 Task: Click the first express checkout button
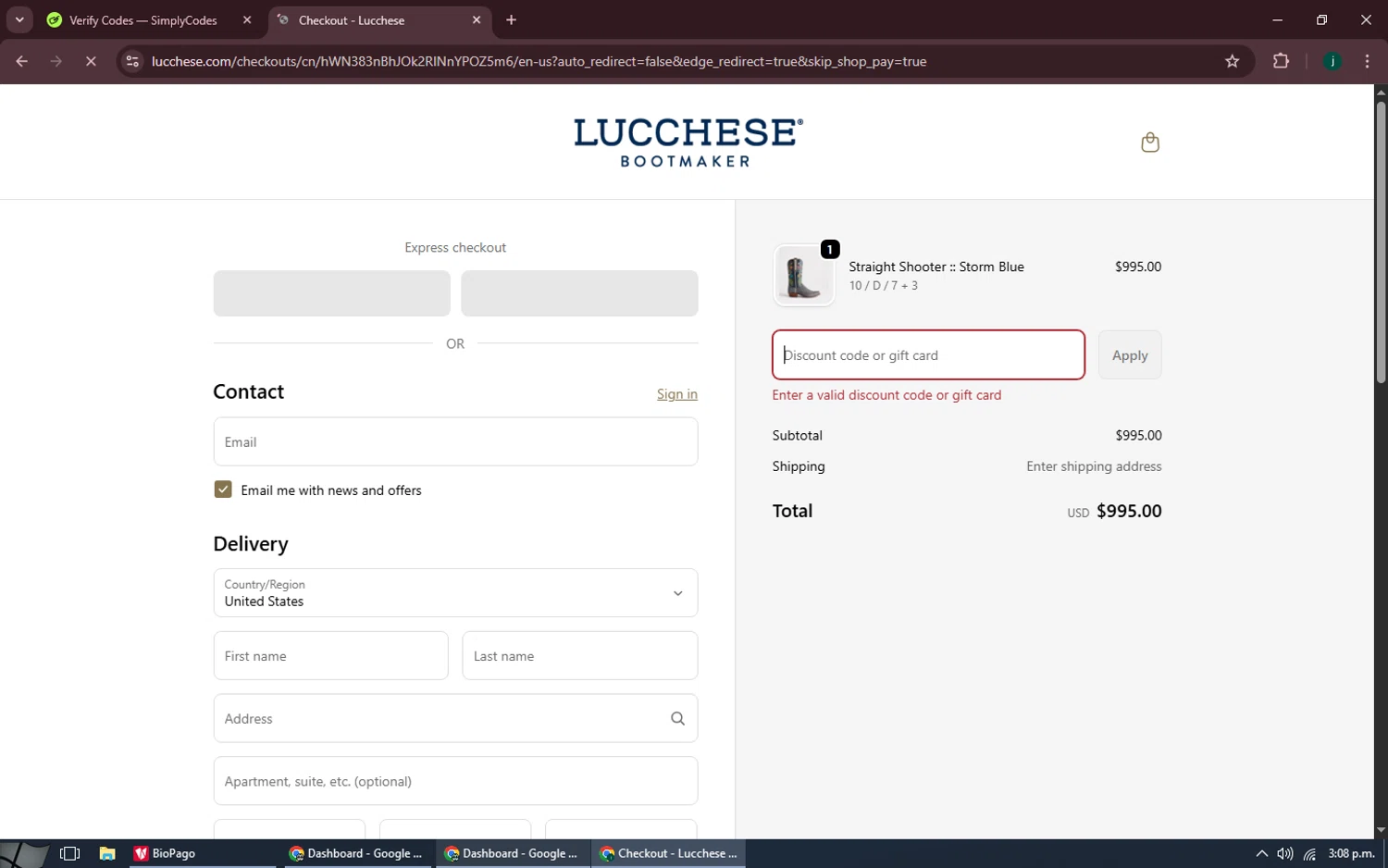[331, 293]
